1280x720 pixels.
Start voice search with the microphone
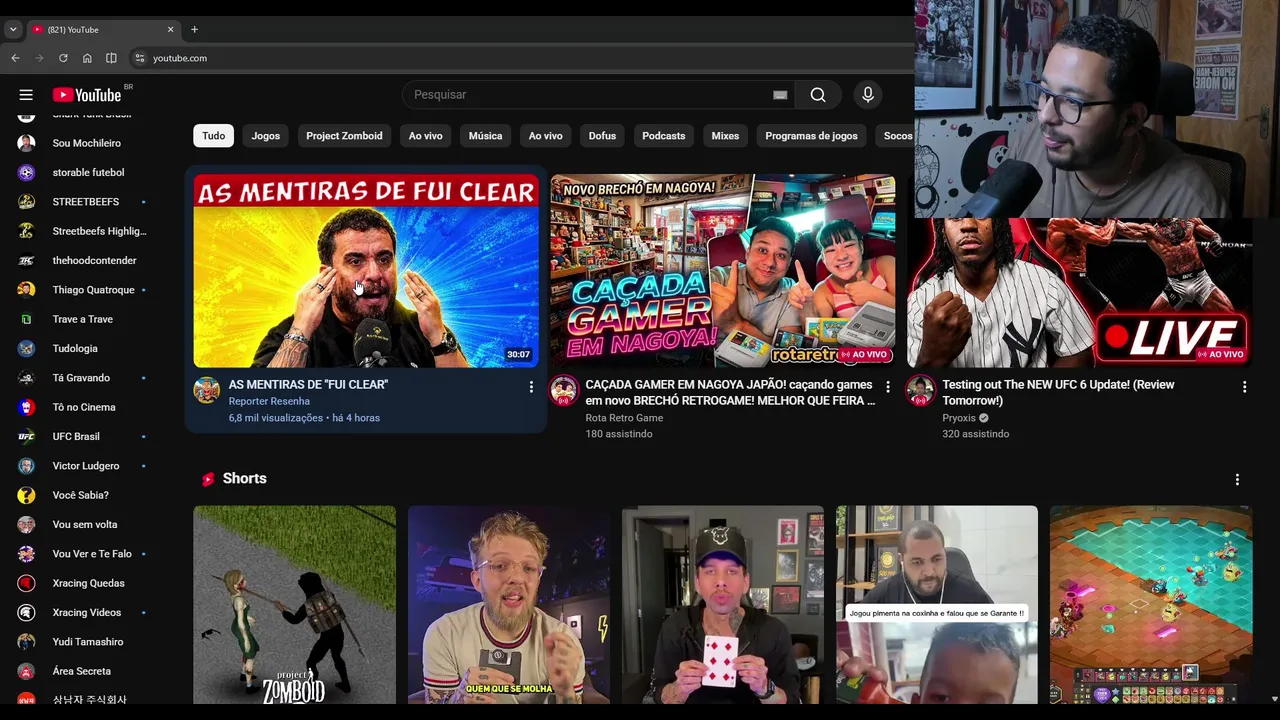868,95
